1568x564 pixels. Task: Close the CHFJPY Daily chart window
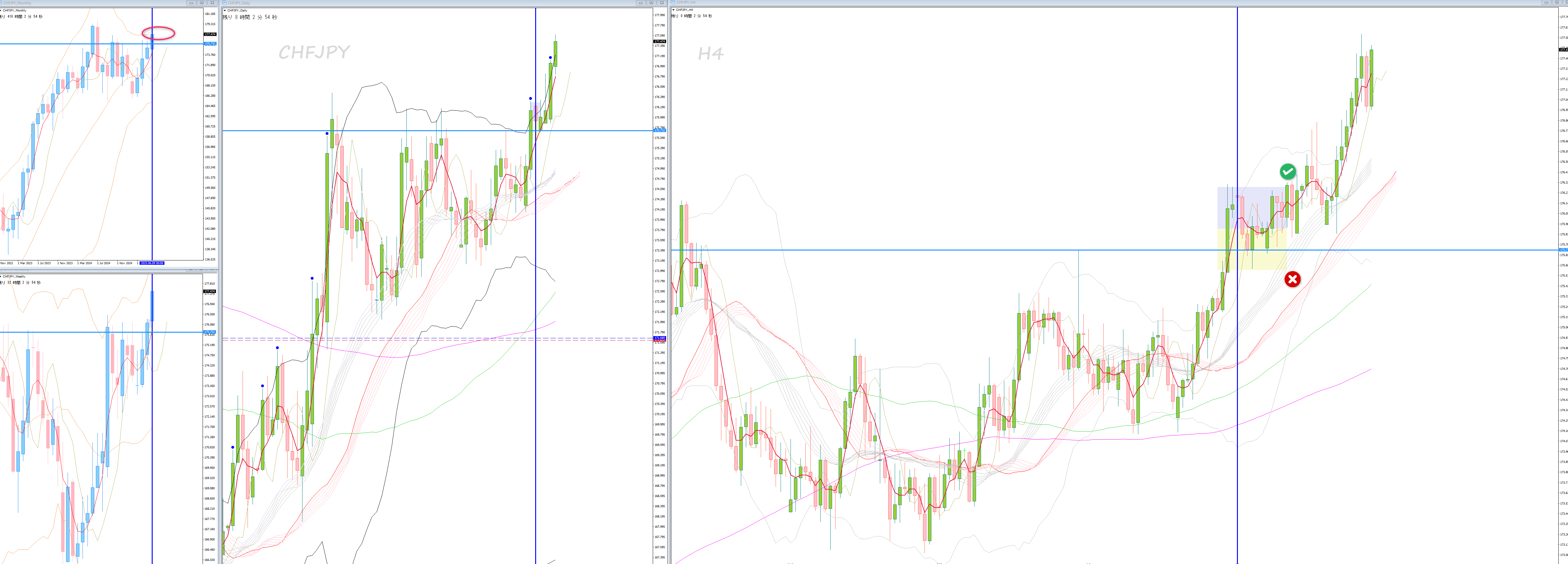[x=662, y=3]
